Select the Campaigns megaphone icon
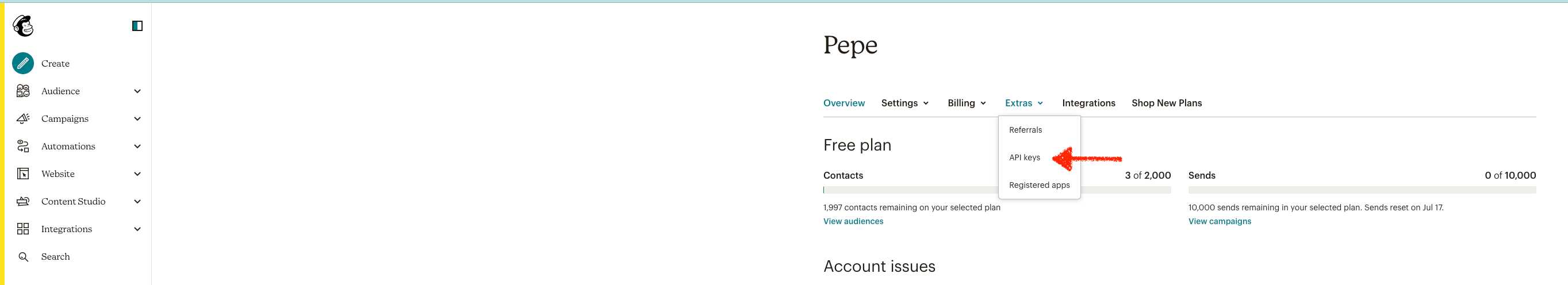Image resolution: width=1568 pixels, height=285 pixels. point(23,118)
